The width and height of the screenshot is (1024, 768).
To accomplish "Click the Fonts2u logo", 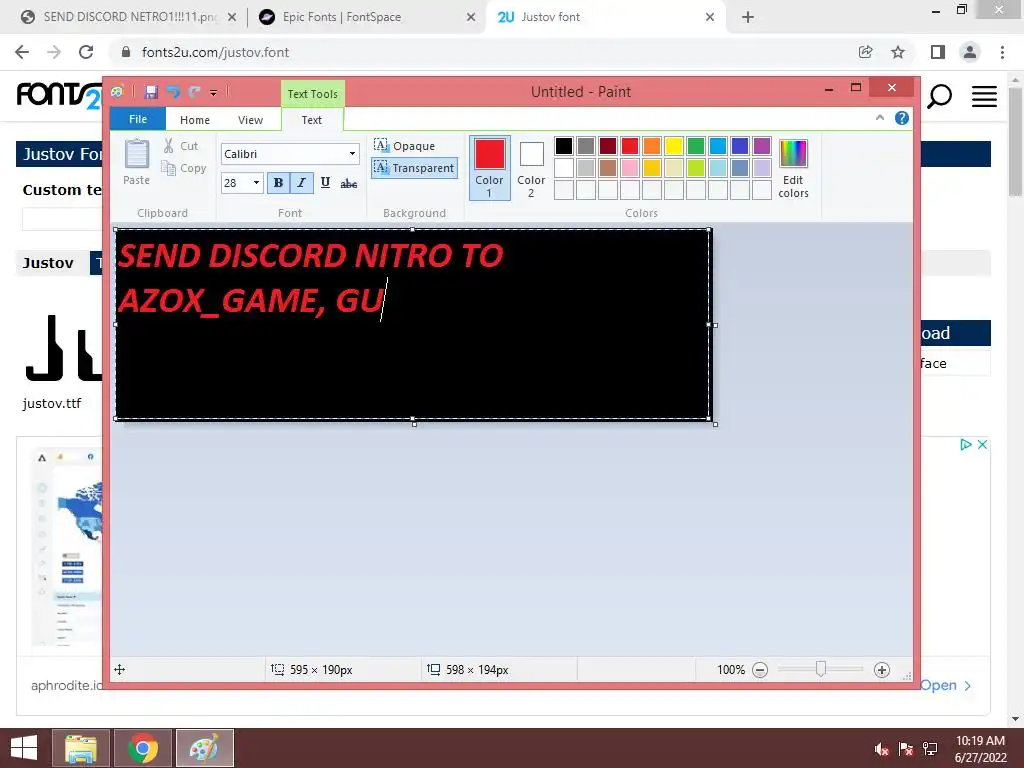I will pos(59,95).
